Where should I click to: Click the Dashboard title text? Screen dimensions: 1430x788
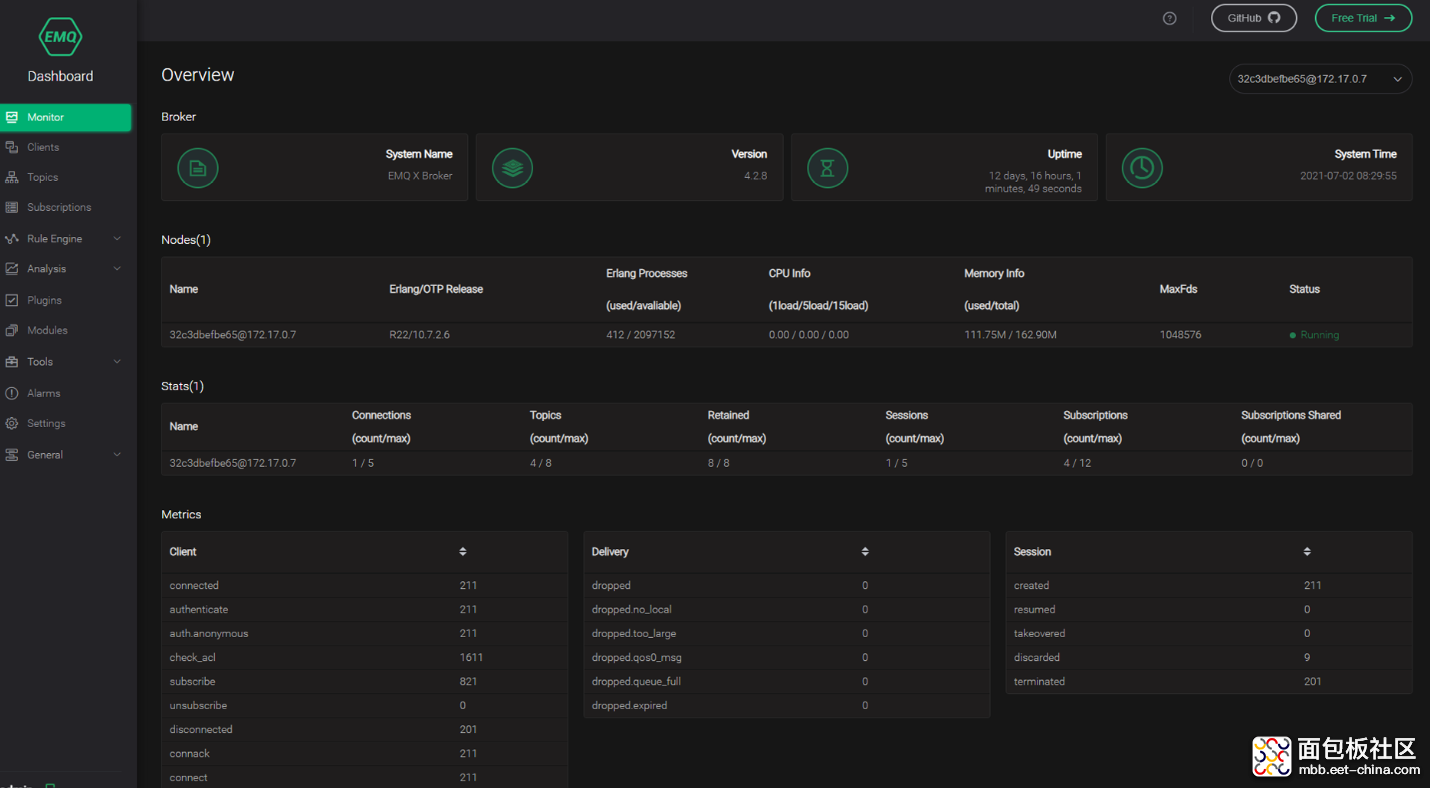(x=60, y=76)
